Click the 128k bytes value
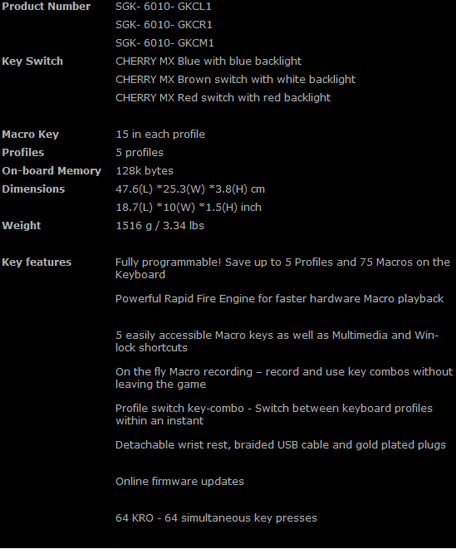Viewport: 456px width, 549px height. 145,171
